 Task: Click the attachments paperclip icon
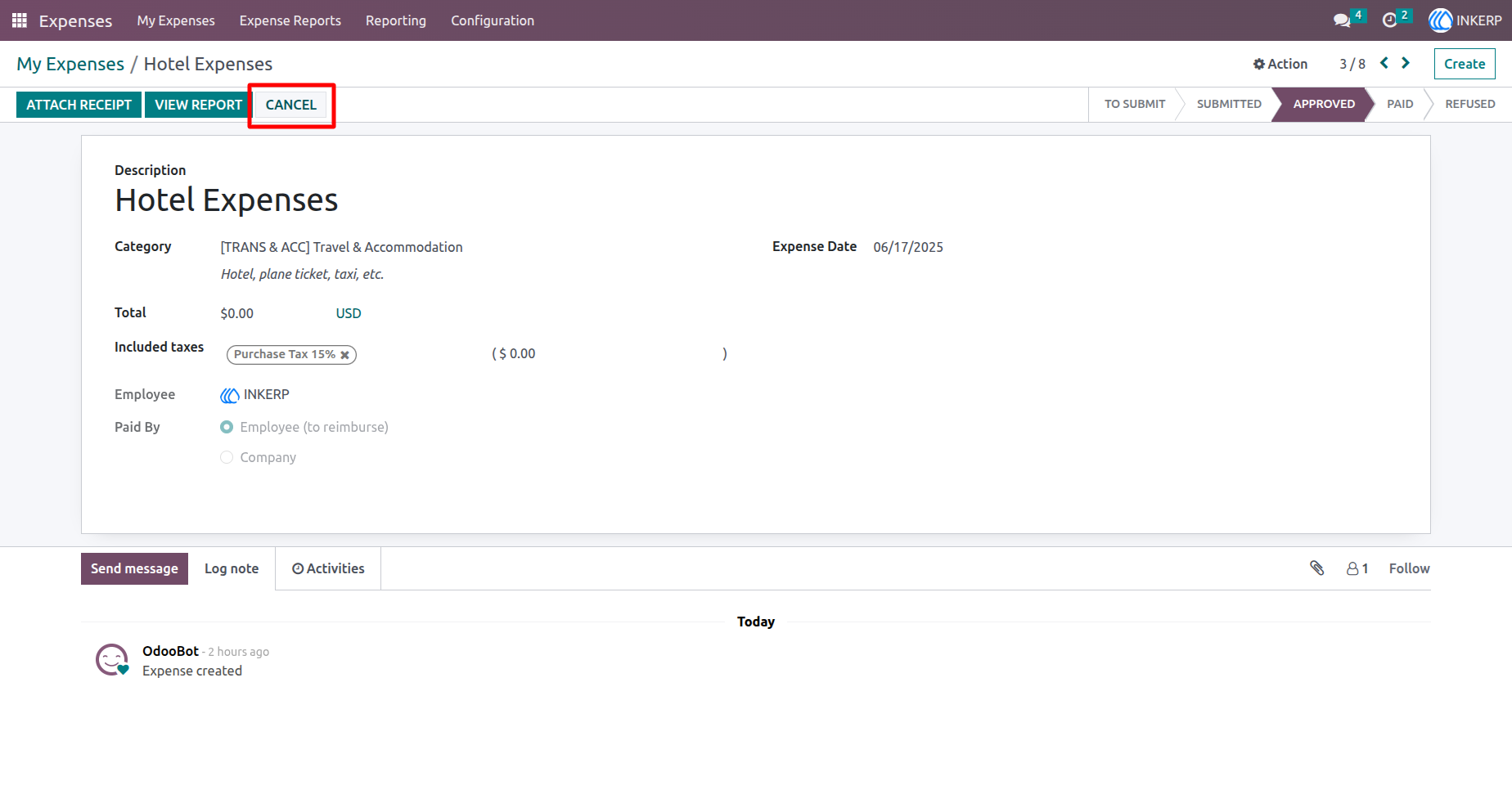pos(1316,568)
